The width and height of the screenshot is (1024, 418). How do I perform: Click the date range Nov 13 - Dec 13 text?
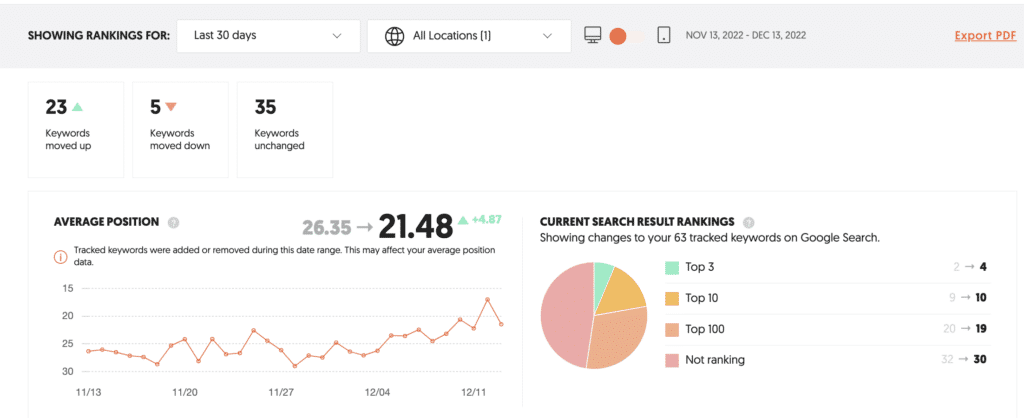click(x=745, y=36)
